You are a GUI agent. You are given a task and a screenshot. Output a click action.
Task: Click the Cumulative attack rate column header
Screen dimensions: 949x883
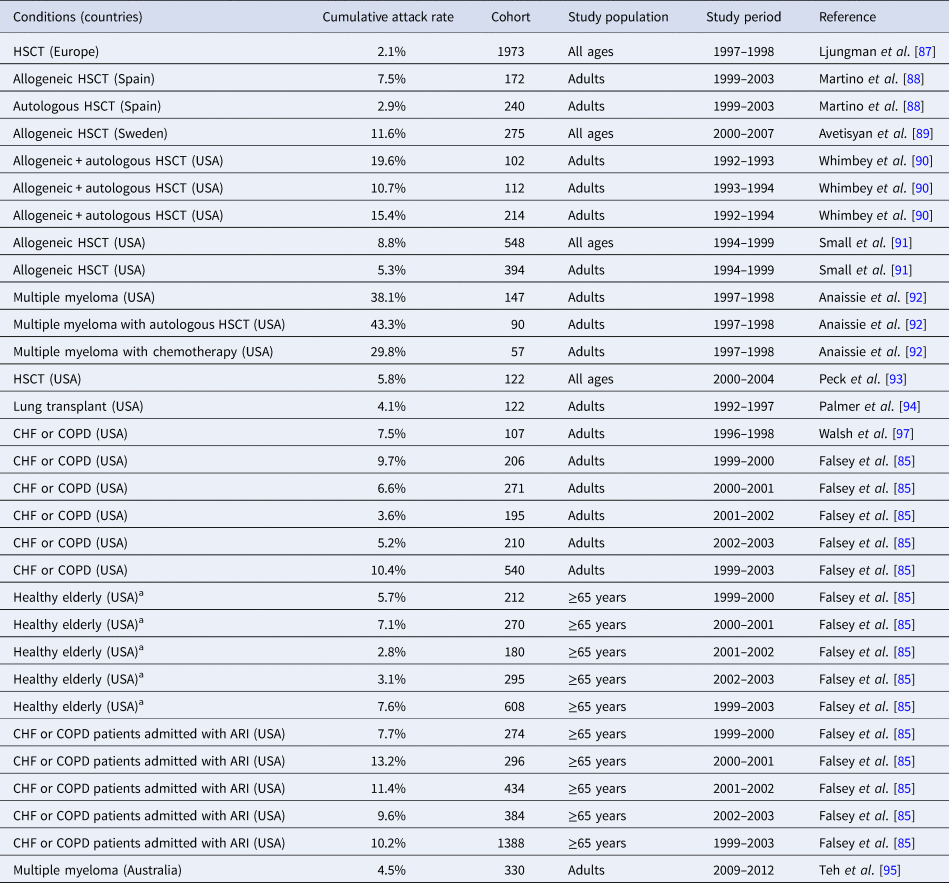tap(387, 17)
